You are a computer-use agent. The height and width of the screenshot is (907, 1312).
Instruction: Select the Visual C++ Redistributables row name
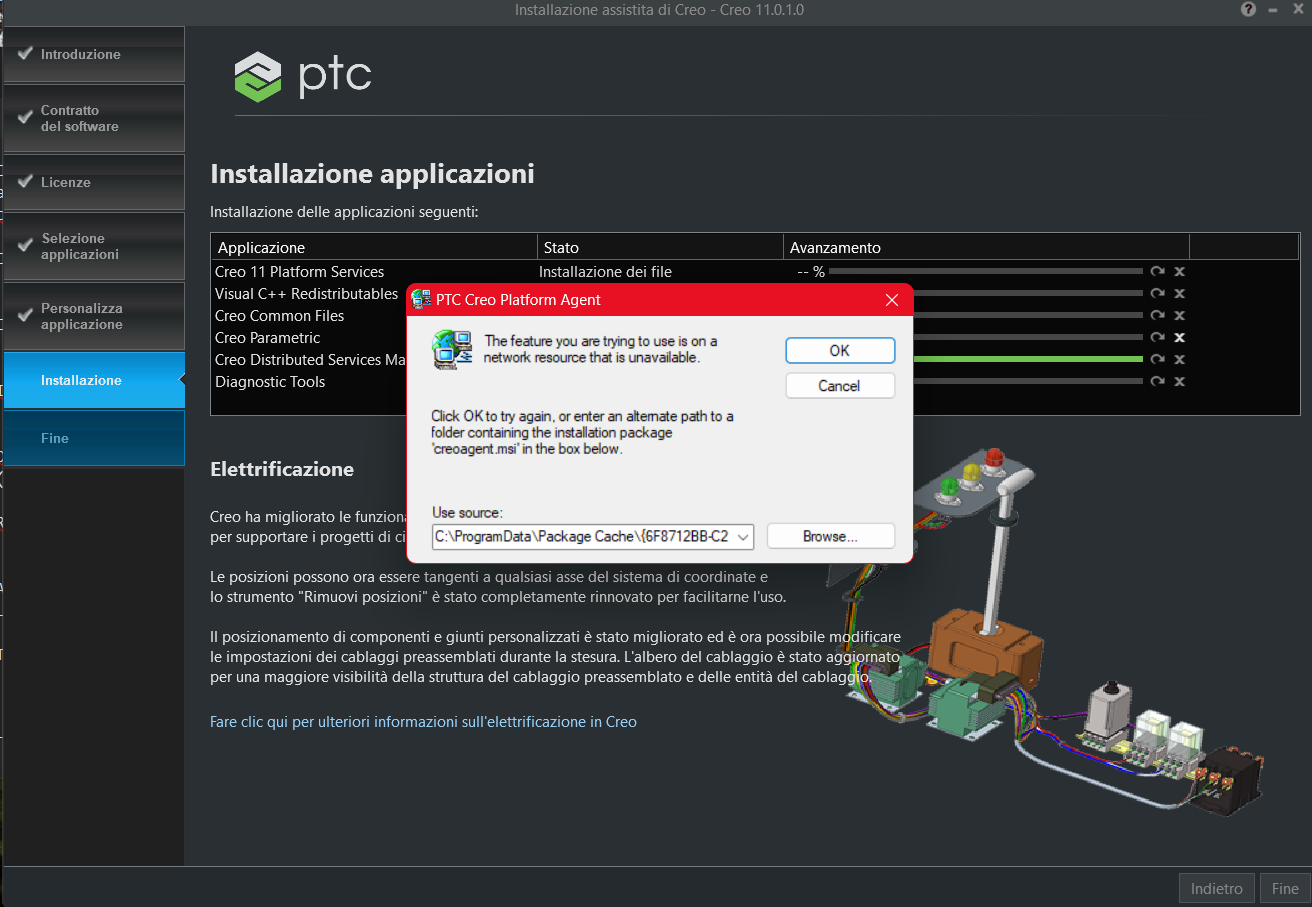306,293
